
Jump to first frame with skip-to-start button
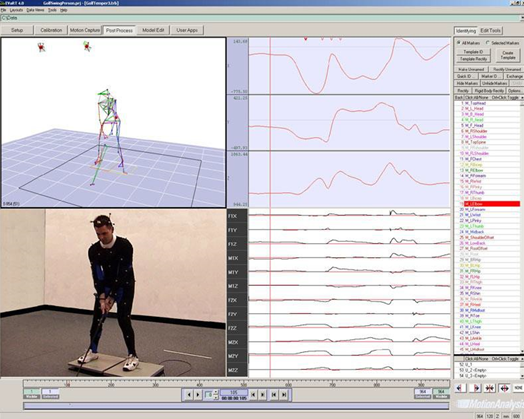[274, 395]
